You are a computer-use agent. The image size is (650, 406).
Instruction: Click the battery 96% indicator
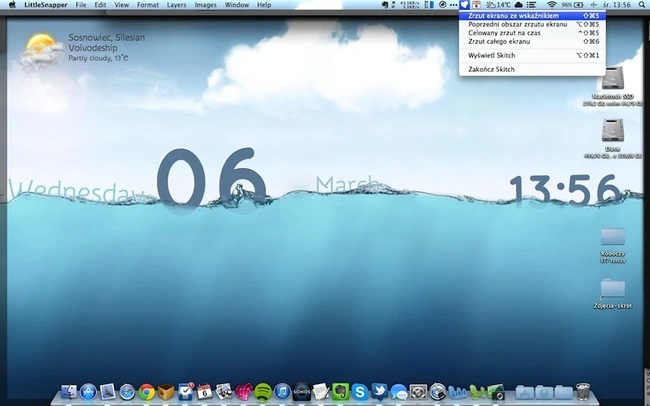(572, 5)
